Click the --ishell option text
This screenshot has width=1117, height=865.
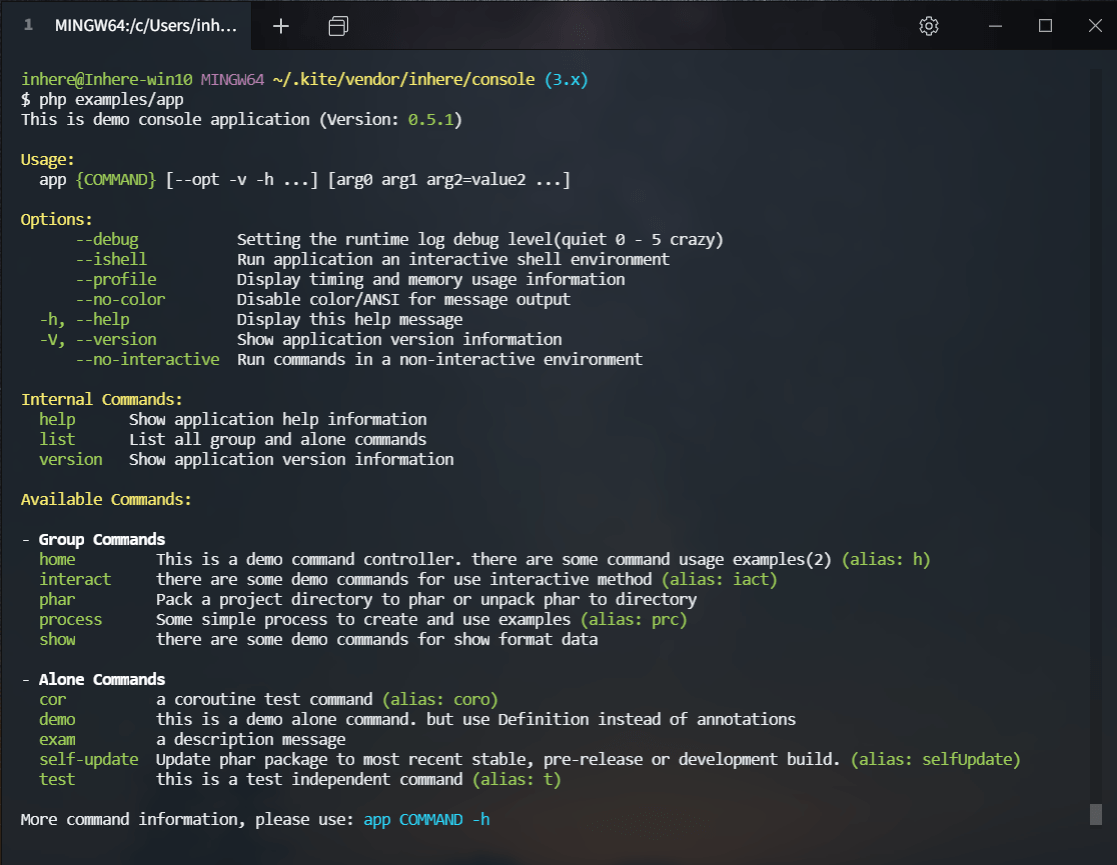pyautogui.click(x=112, y=259)
